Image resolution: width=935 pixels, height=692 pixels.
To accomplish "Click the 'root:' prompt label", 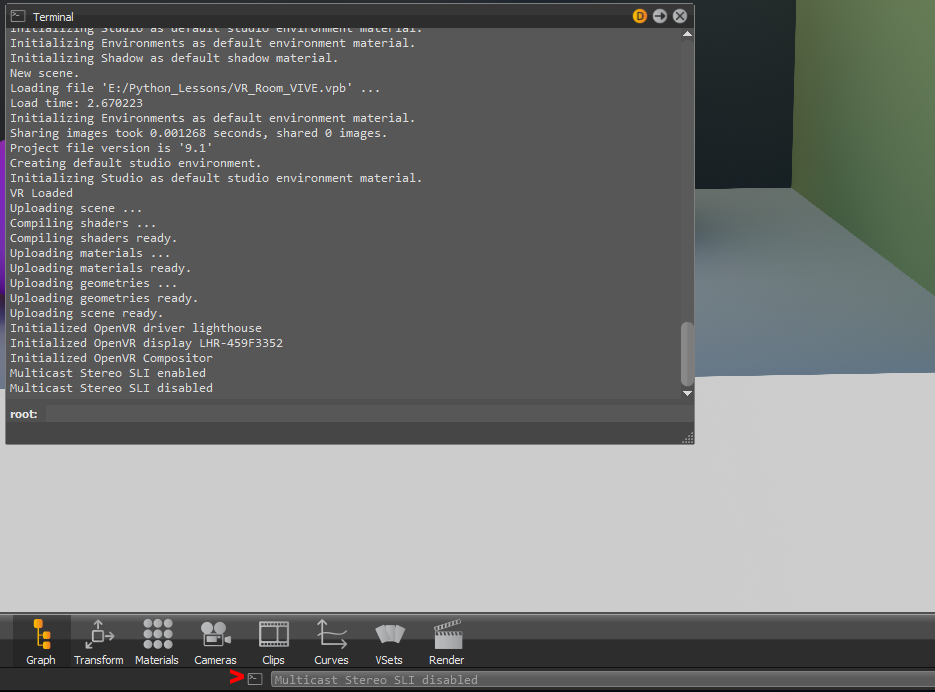I will [24, 414].
